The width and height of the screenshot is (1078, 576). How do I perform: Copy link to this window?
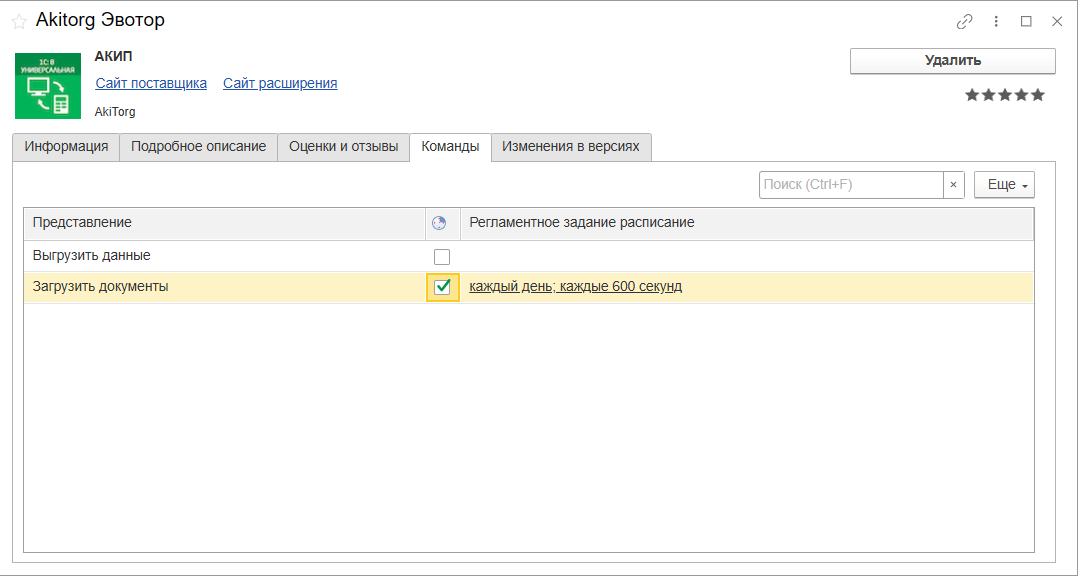pyautogui.click(x=965, y=21)
